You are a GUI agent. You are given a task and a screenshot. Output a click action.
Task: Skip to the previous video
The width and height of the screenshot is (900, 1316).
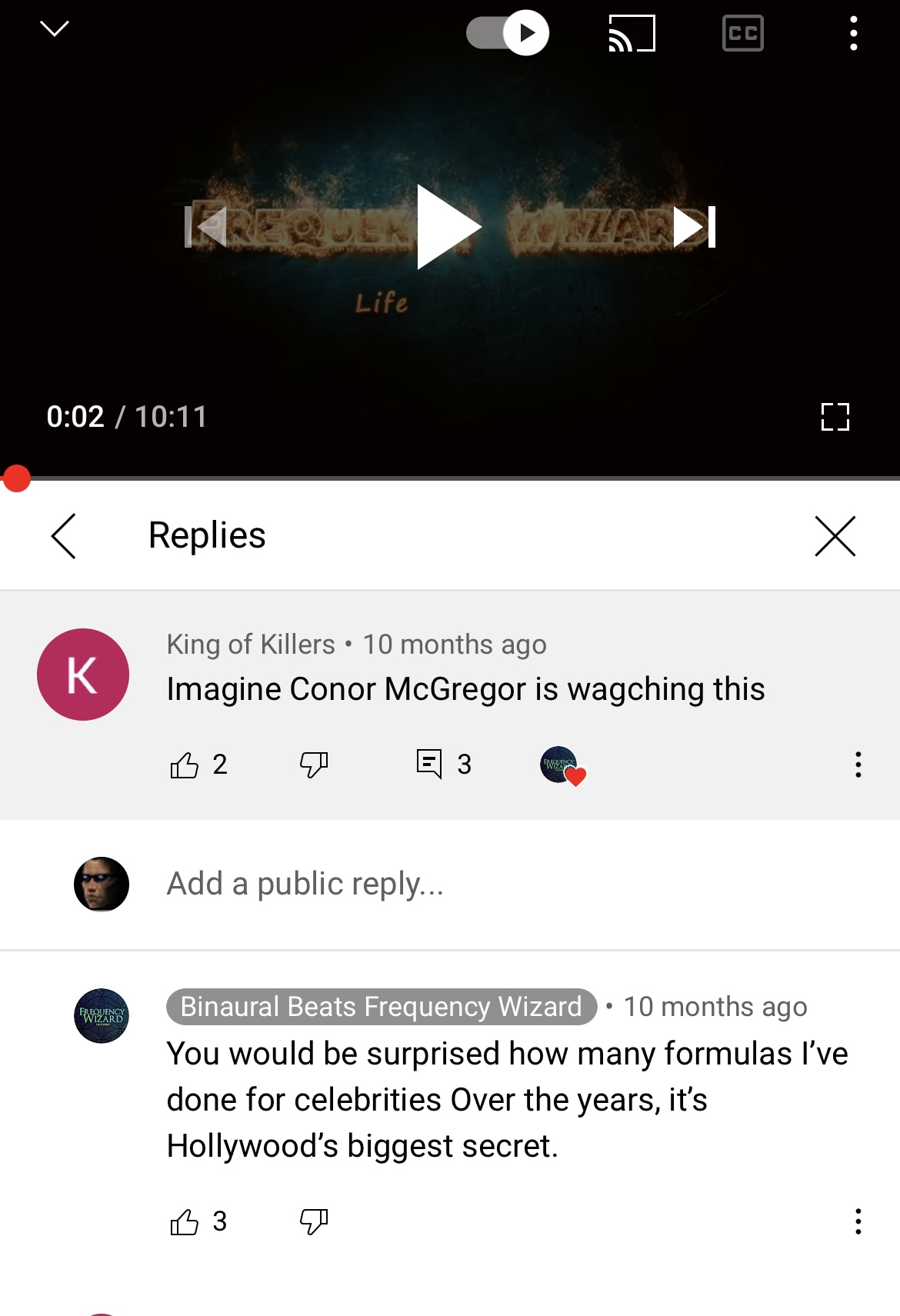click(x=205, y=227)
